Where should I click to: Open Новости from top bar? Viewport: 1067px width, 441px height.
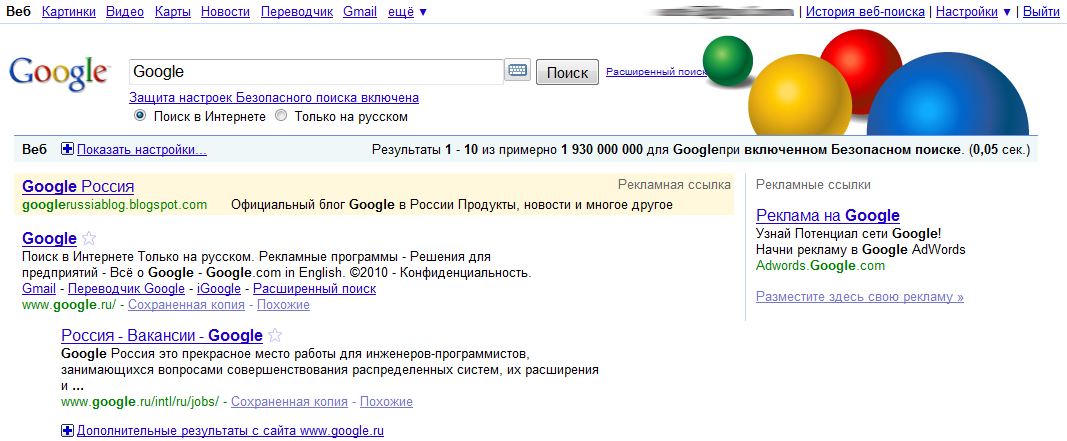225,12
